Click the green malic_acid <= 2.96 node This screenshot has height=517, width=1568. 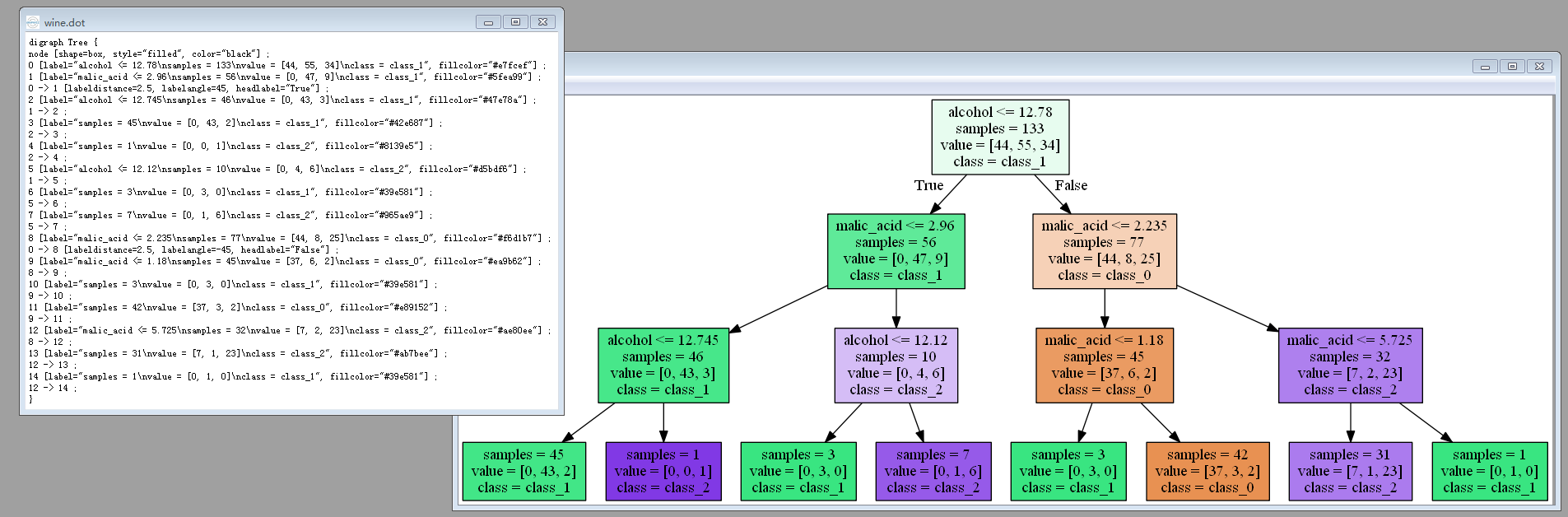pyautogui.click(x=896, y=251)
